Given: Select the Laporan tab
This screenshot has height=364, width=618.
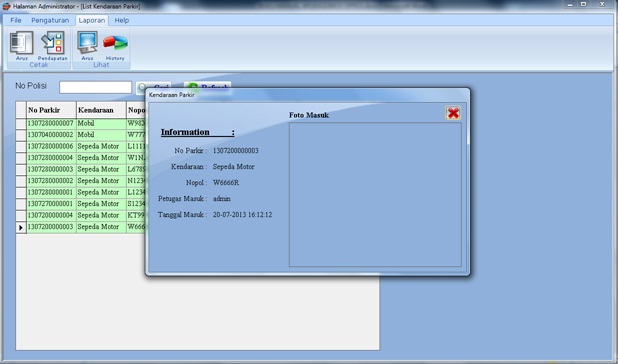Looking at the screenshot, I should pos(92,20).
